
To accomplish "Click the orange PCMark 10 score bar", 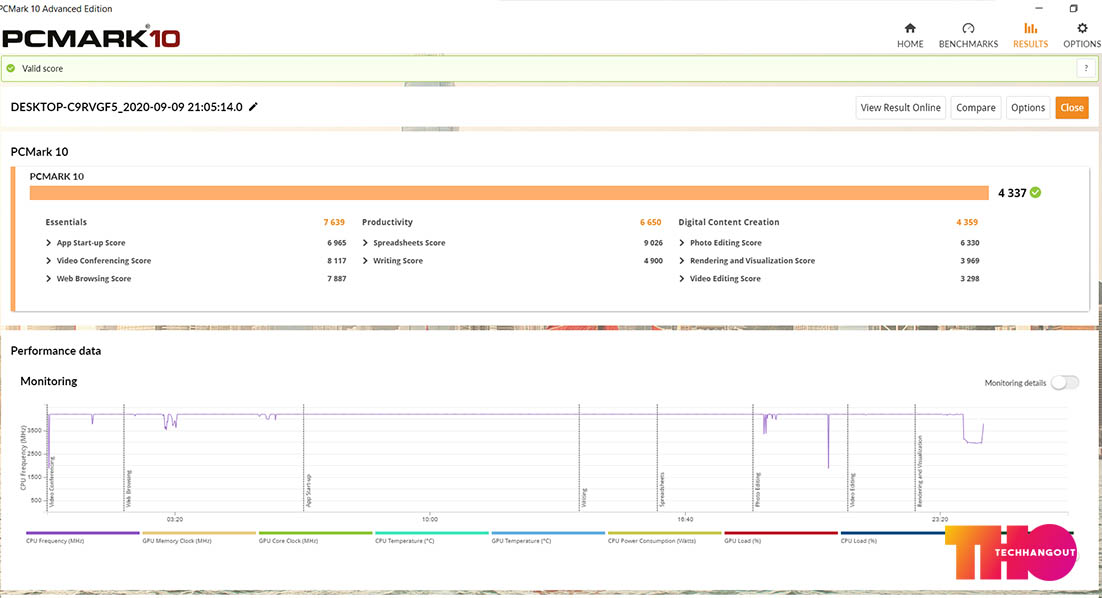I will [x=509, y=193].
